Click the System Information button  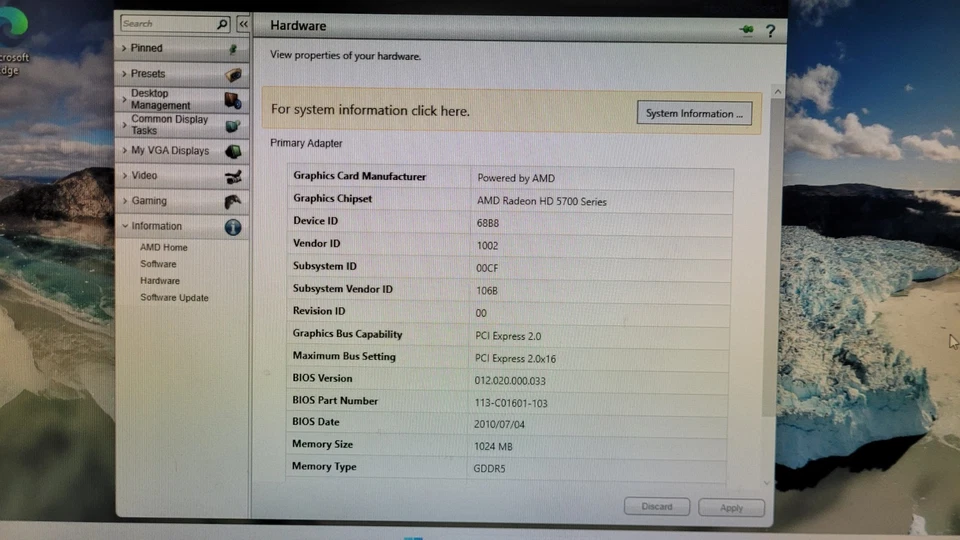(x=694, y=113)
